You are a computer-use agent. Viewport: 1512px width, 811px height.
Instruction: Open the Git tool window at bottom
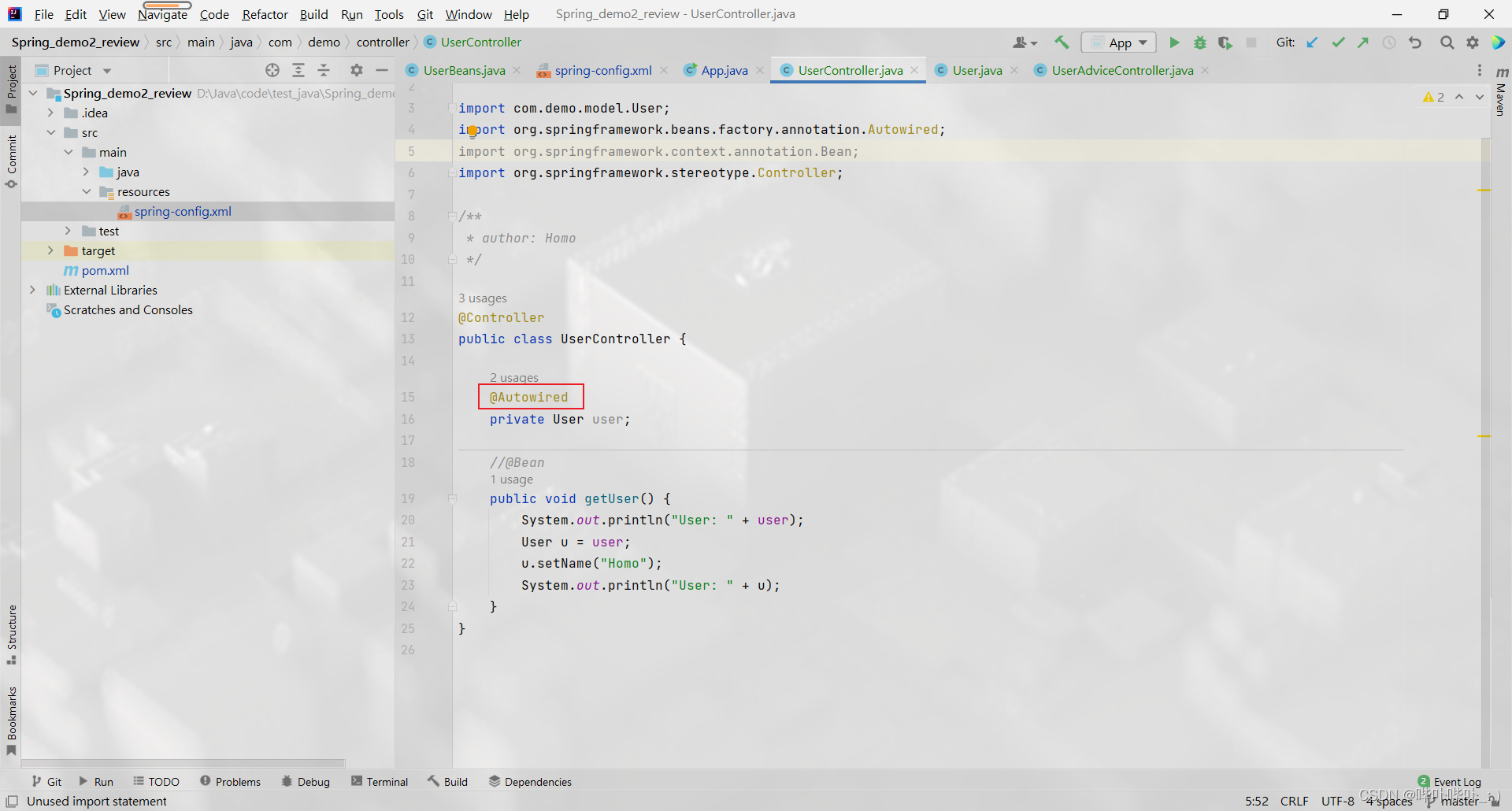(x=46, y=781)
